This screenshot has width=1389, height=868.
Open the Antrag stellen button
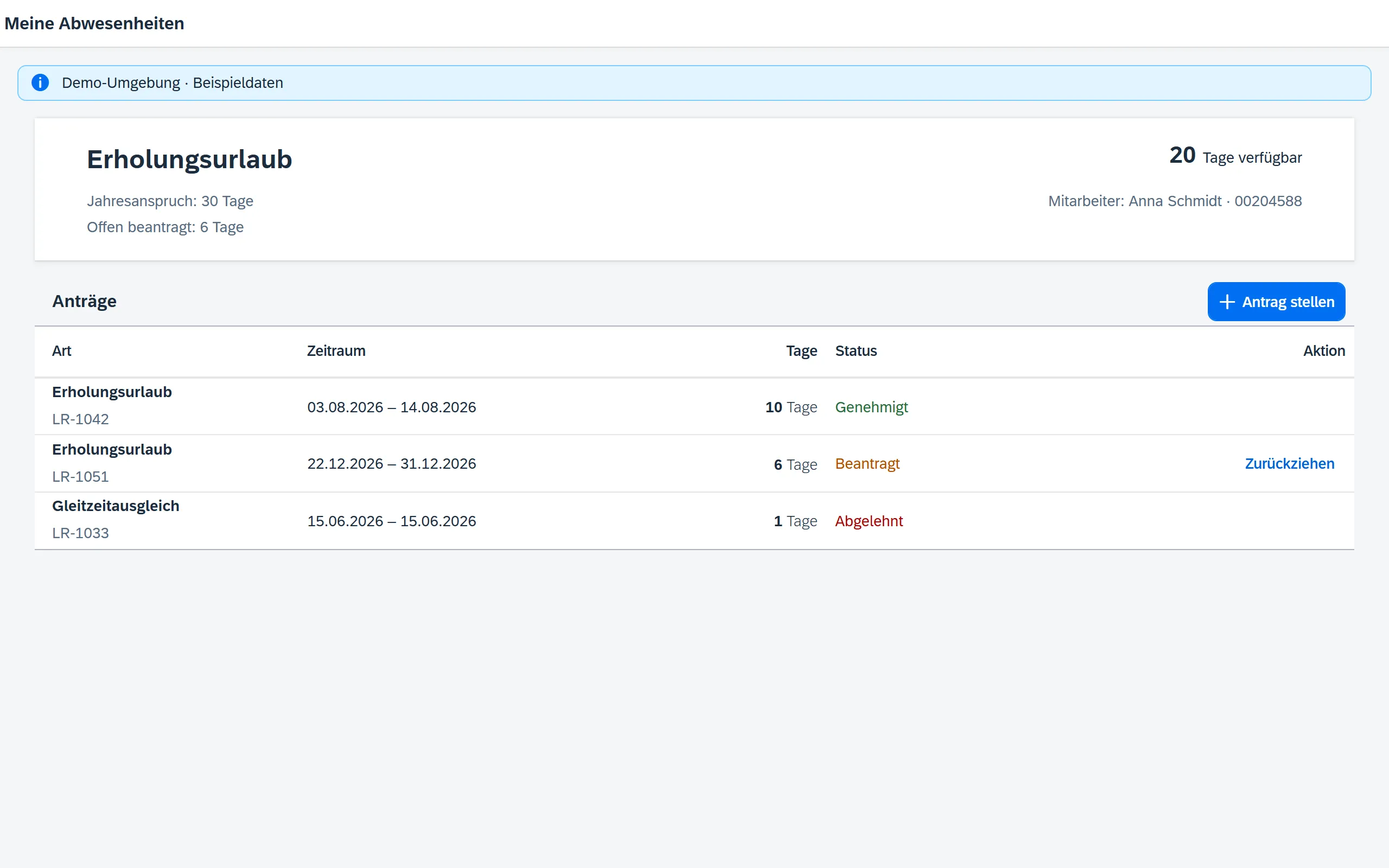1276,302
